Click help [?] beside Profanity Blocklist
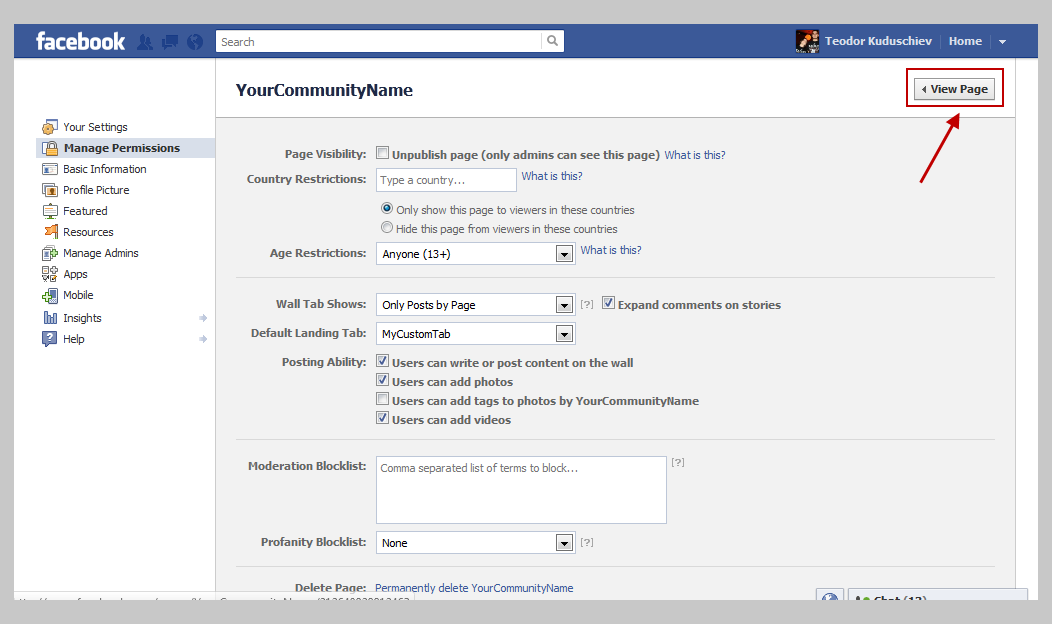The width and height of the screenshot is (1052, 624). click(x=587, y=542)
